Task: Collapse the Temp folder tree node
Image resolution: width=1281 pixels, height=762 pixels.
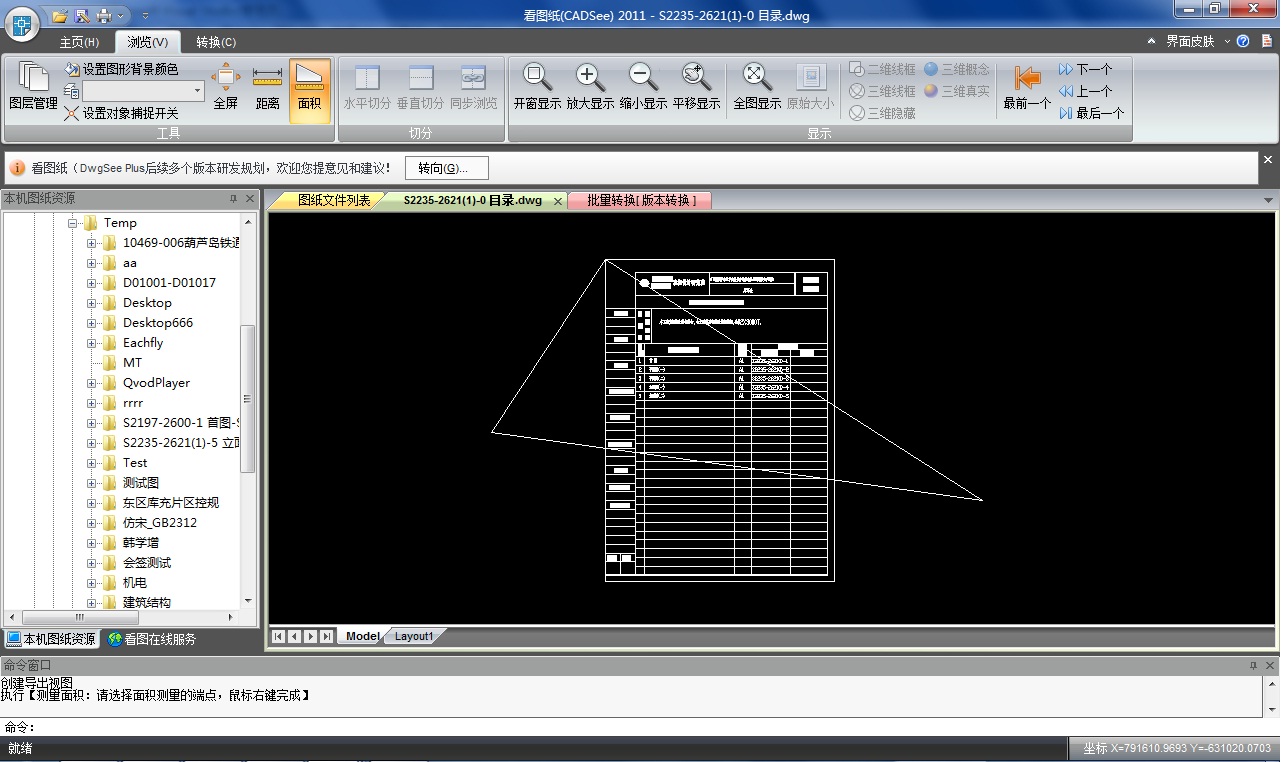Action: point(73,223)
